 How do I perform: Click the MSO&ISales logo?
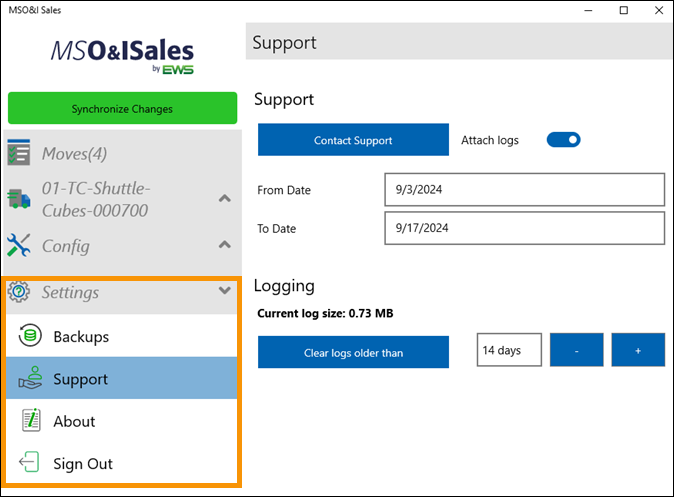123,57
